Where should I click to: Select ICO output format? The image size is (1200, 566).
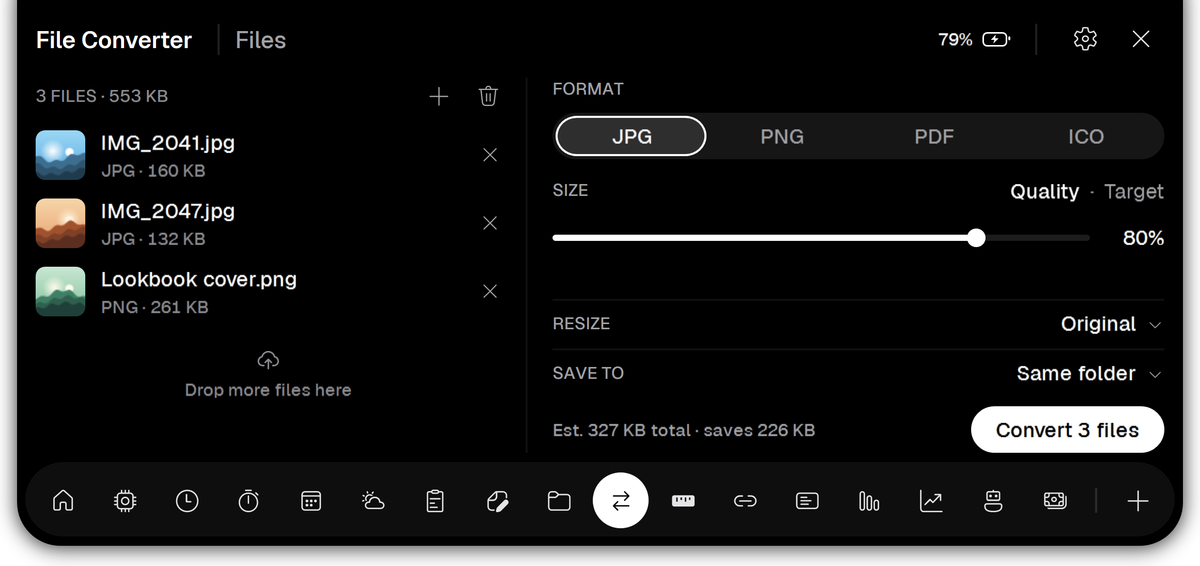tap(1086, 137)
